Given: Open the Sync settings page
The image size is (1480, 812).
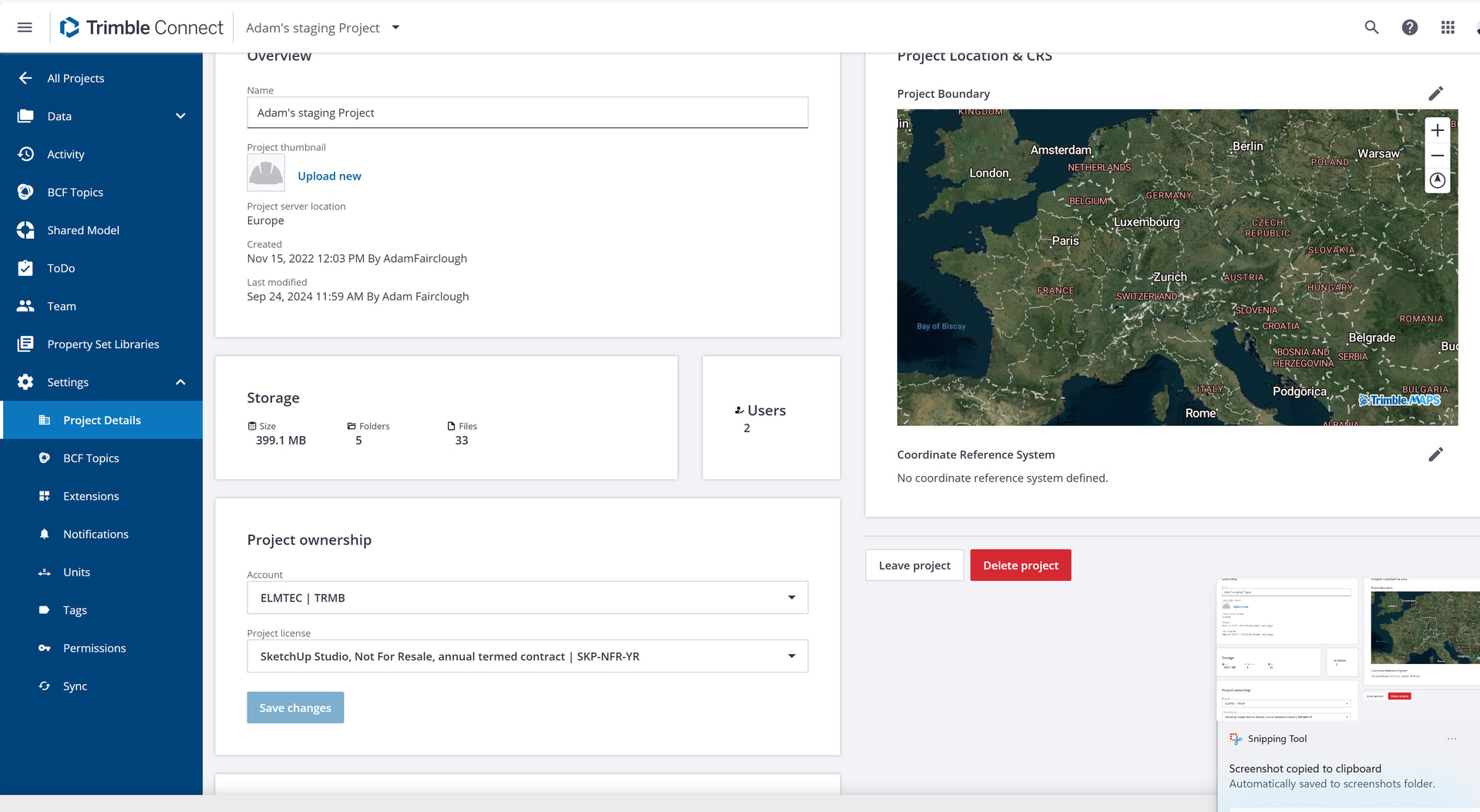Looking at the screenshot, I should coord(75,686).
